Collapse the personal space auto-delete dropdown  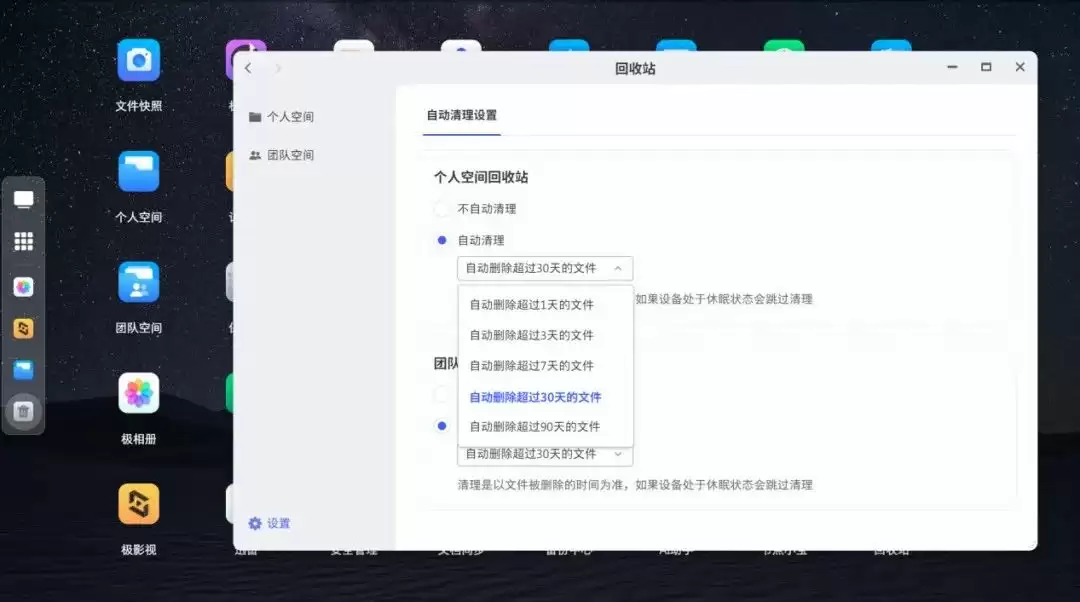click(x=545, y=268)
